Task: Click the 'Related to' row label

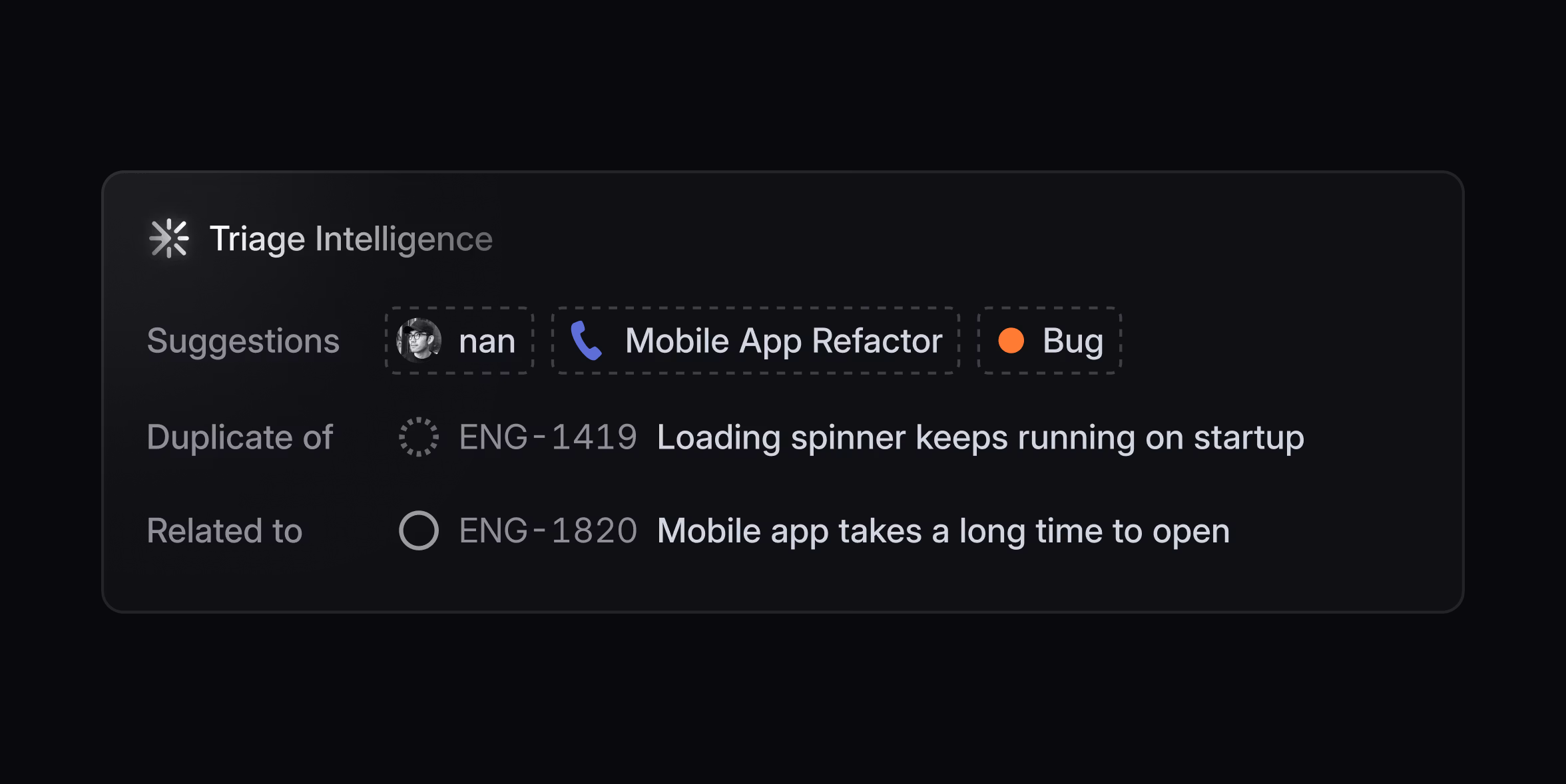Action: pos(224,530)
